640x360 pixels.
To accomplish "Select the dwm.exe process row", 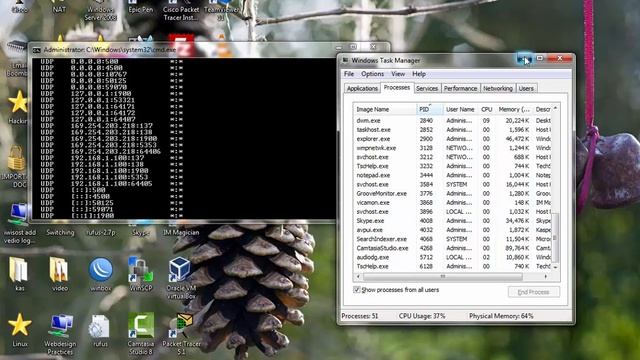I will [452, 121].
